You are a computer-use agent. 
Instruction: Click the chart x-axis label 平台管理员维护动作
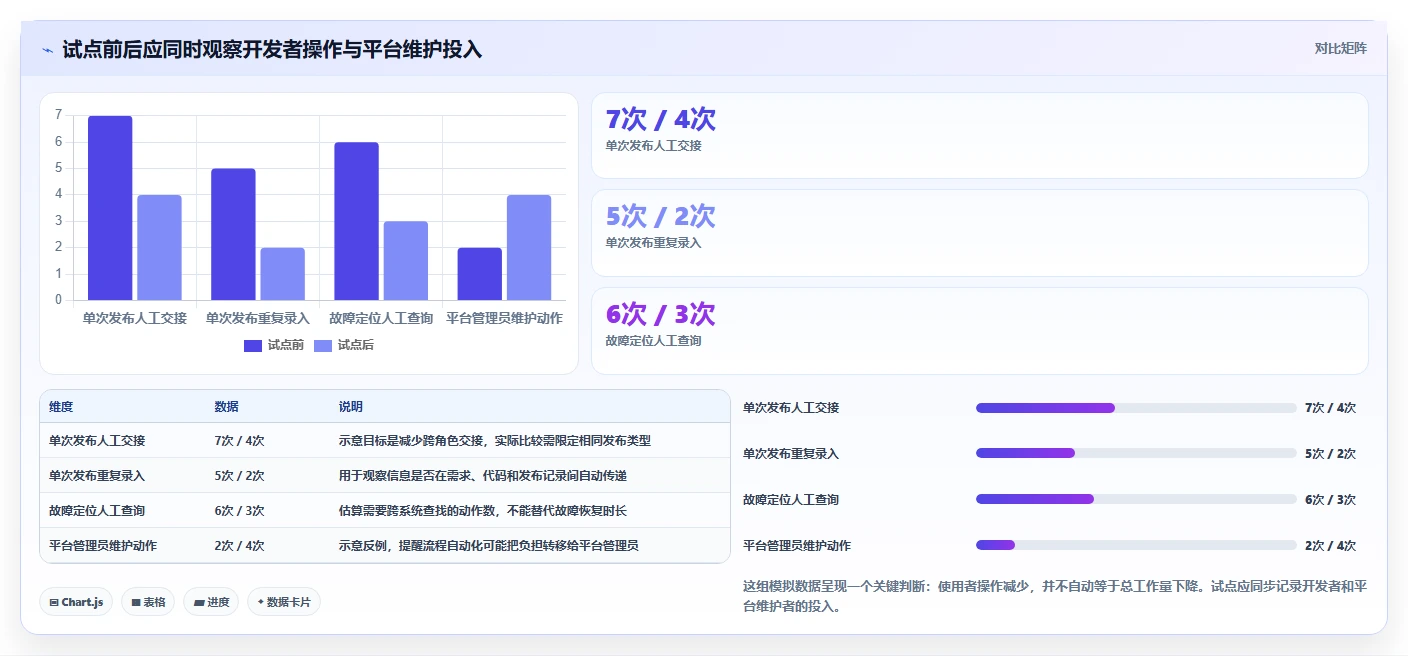point(504,318)
